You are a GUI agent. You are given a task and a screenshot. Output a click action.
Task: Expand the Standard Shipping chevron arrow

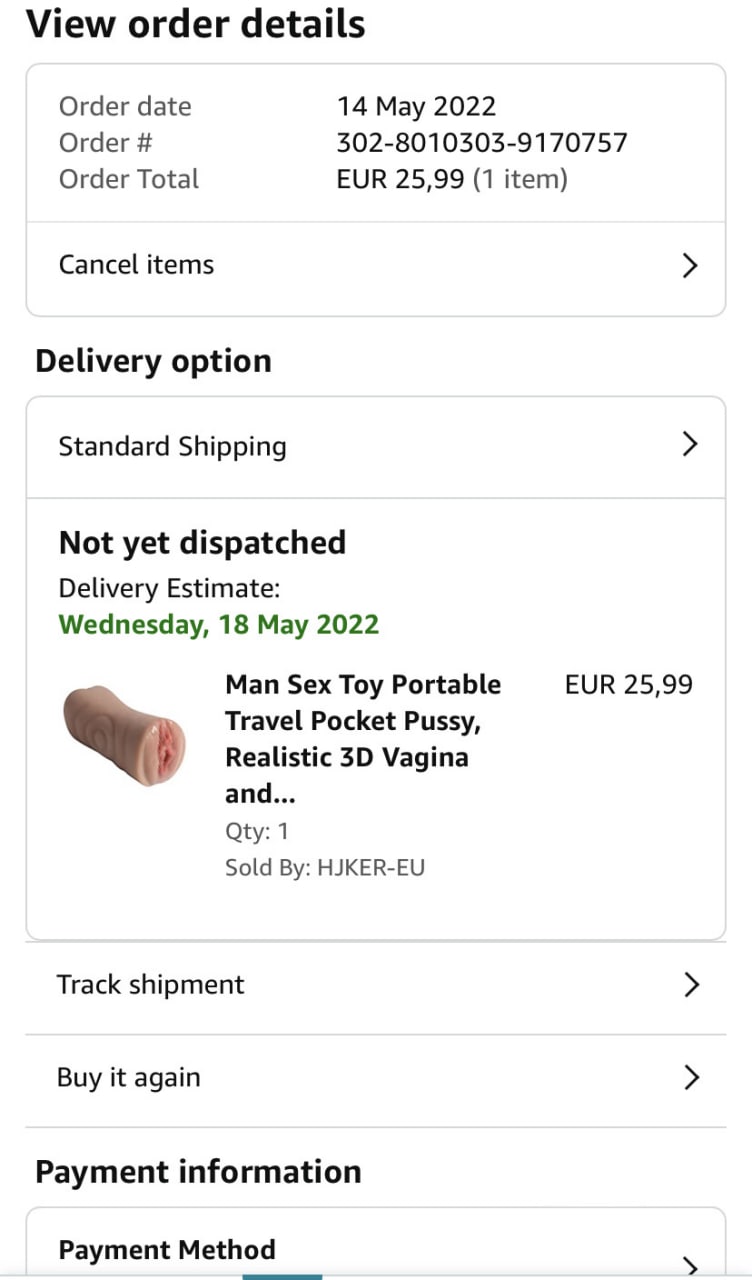pos(689,445)
